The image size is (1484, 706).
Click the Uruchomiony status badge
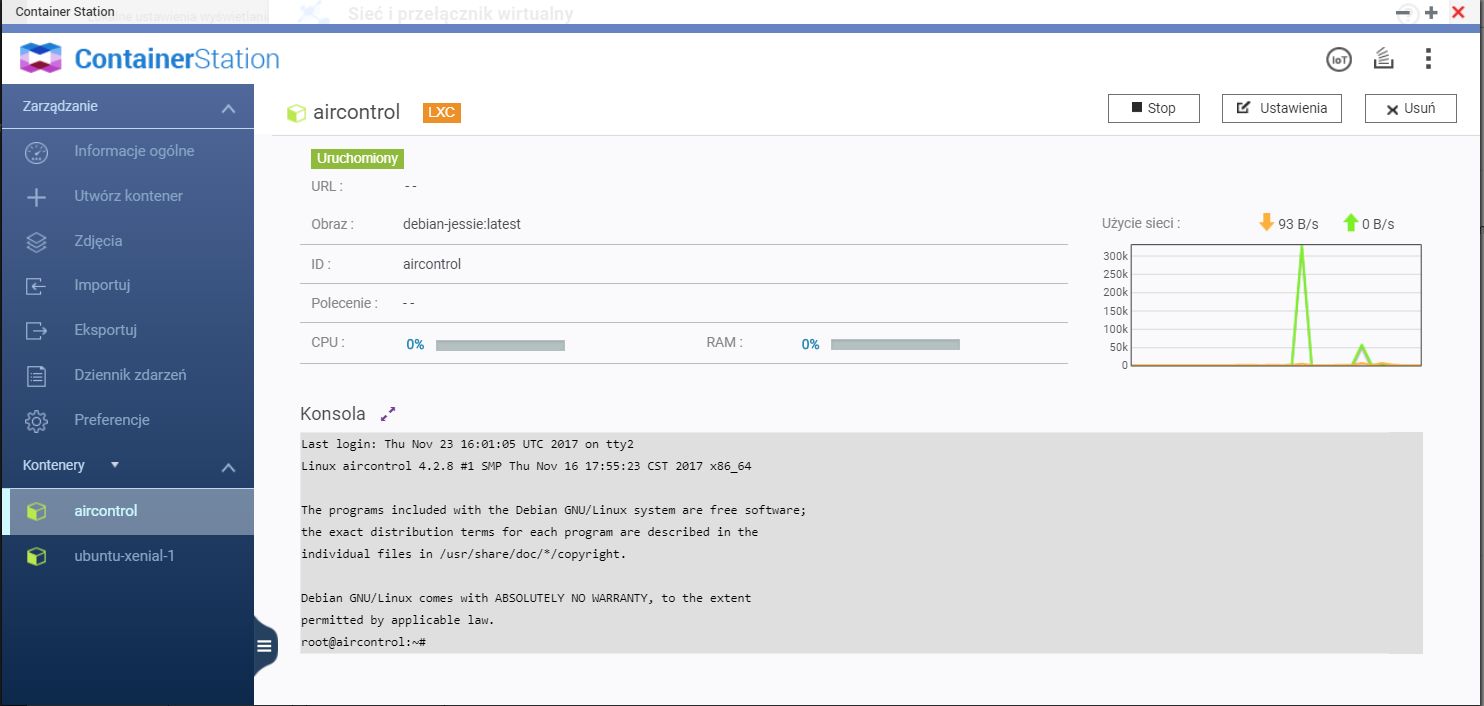click(x=357, y=158)
